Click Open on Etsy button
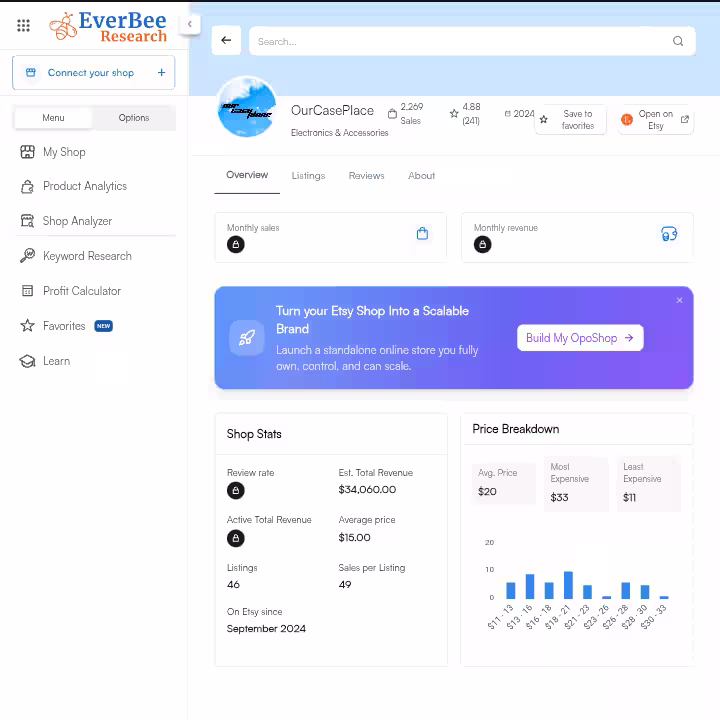 655,120
